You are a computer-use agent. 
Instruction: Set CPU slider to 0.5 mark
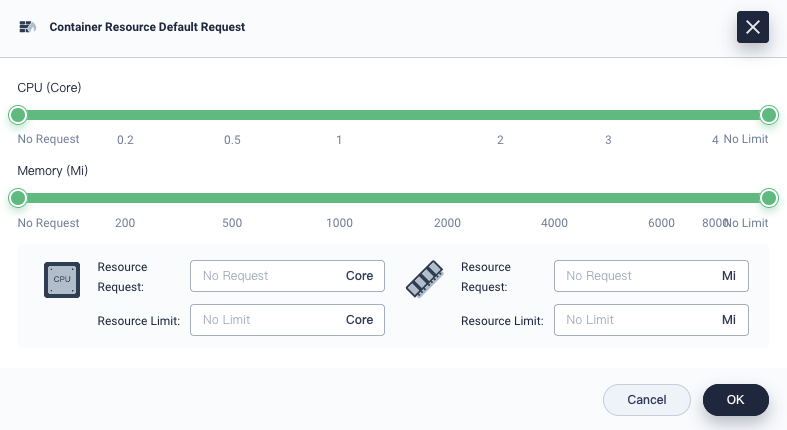click(232, 115)
